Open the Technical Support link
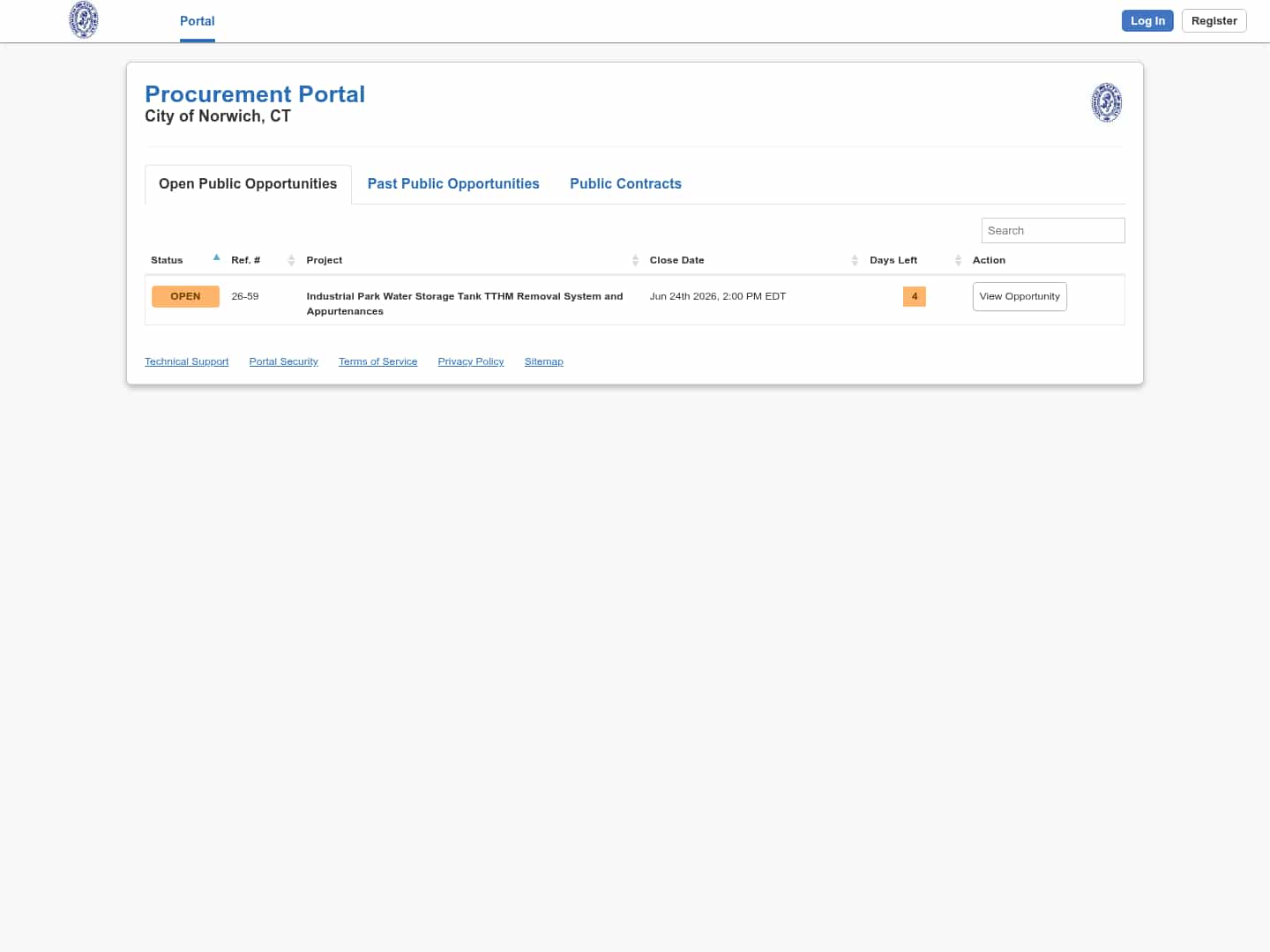 (186, 361)
